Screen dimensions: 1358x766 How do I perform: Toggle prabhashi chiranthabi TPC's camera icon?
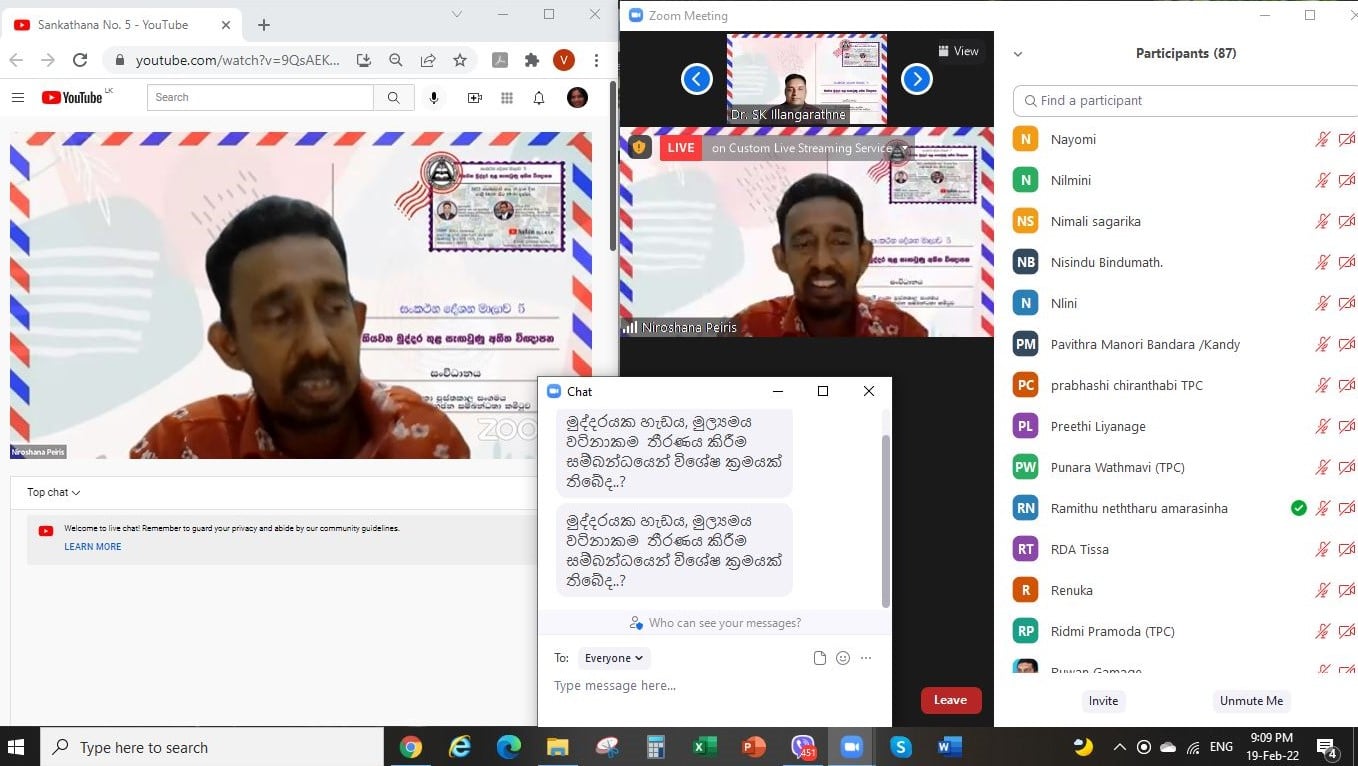coord(1347,385)
